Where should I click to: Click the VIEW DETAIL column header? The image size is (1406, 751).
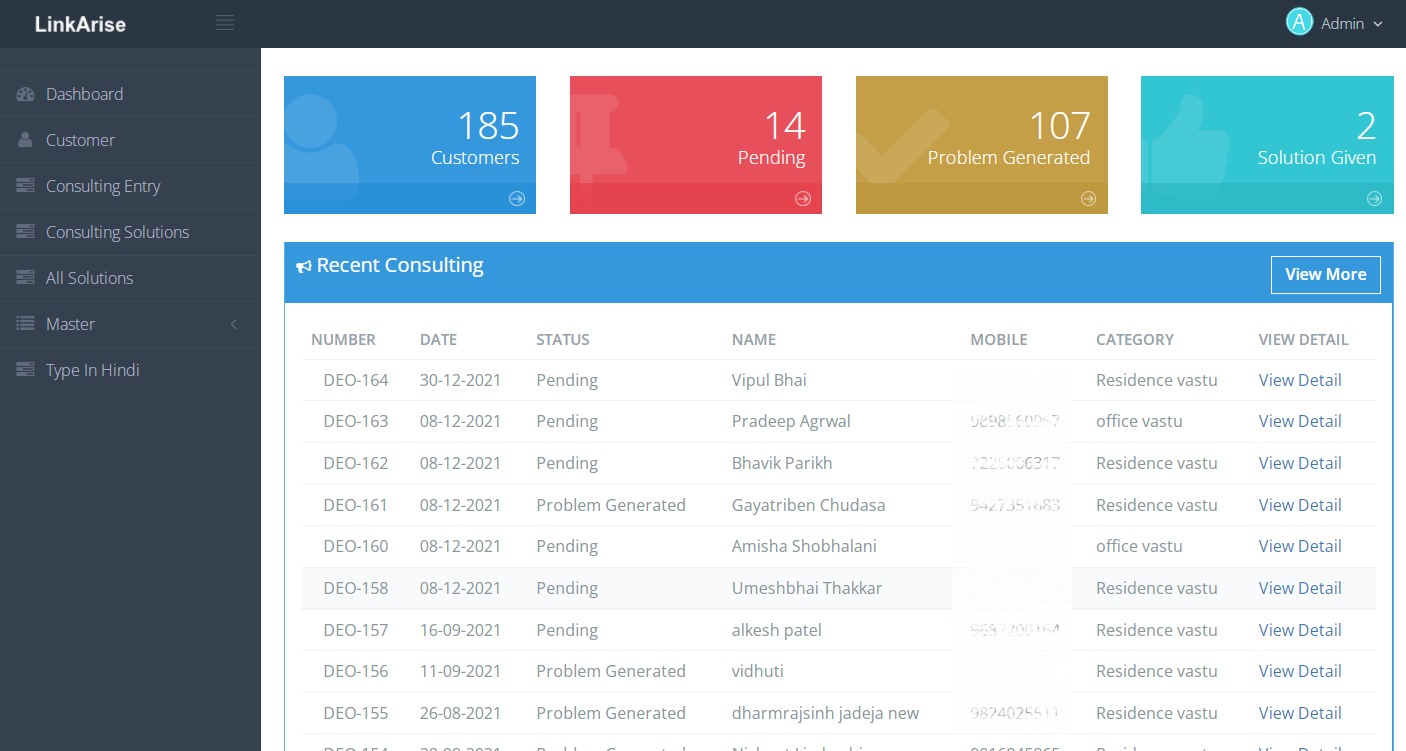pos(1304,340)
